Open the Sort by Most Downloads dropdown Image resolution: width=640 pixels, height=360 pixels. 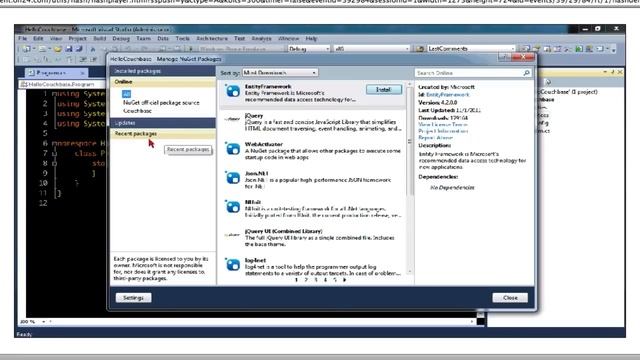pyautogui.click(x=280, y=73)
